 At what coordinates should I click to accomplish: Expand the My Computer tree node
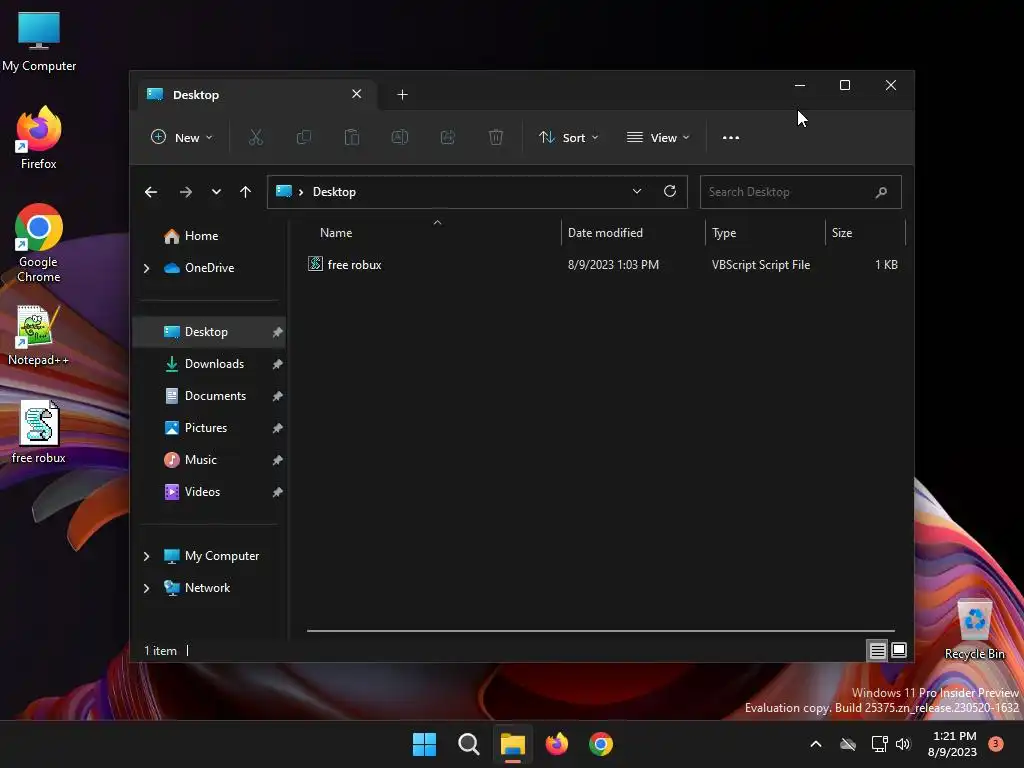click(146, 556)
